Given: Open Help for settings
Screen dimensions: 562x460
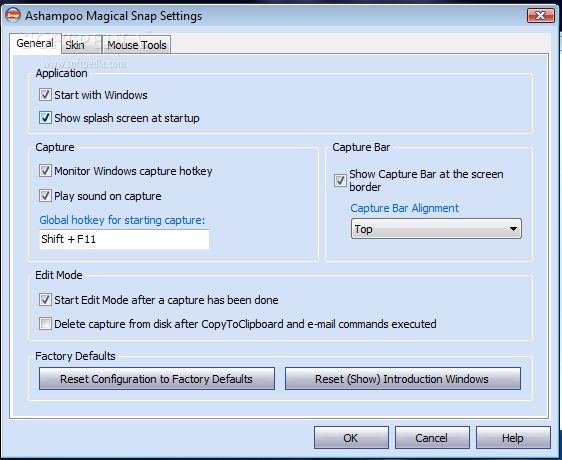Looking at the screenshot, I should (513, 438).
